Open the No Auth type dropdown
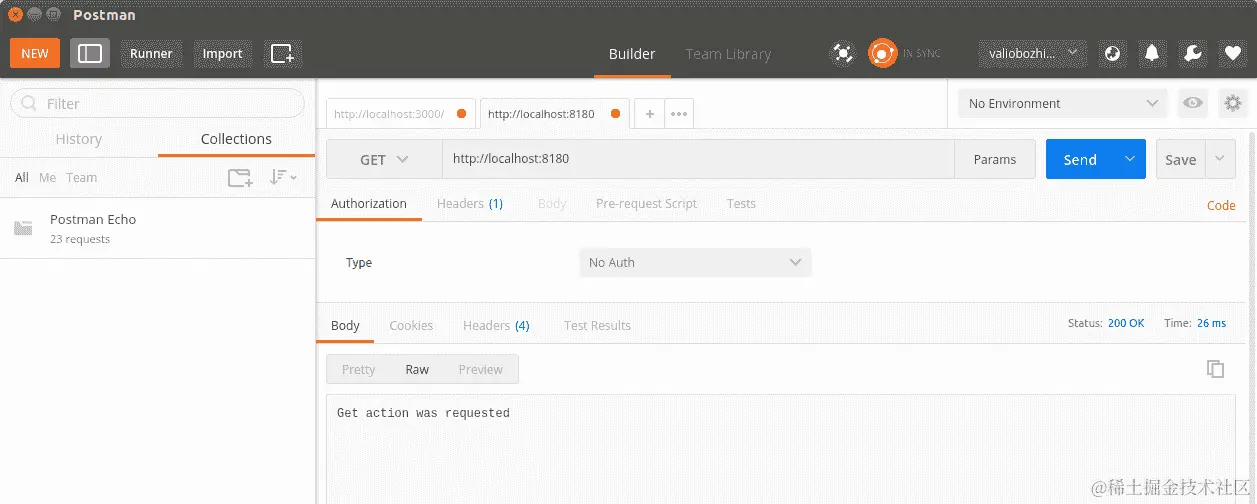Viewport: 1257px width, 504px height. pos(695,262)
